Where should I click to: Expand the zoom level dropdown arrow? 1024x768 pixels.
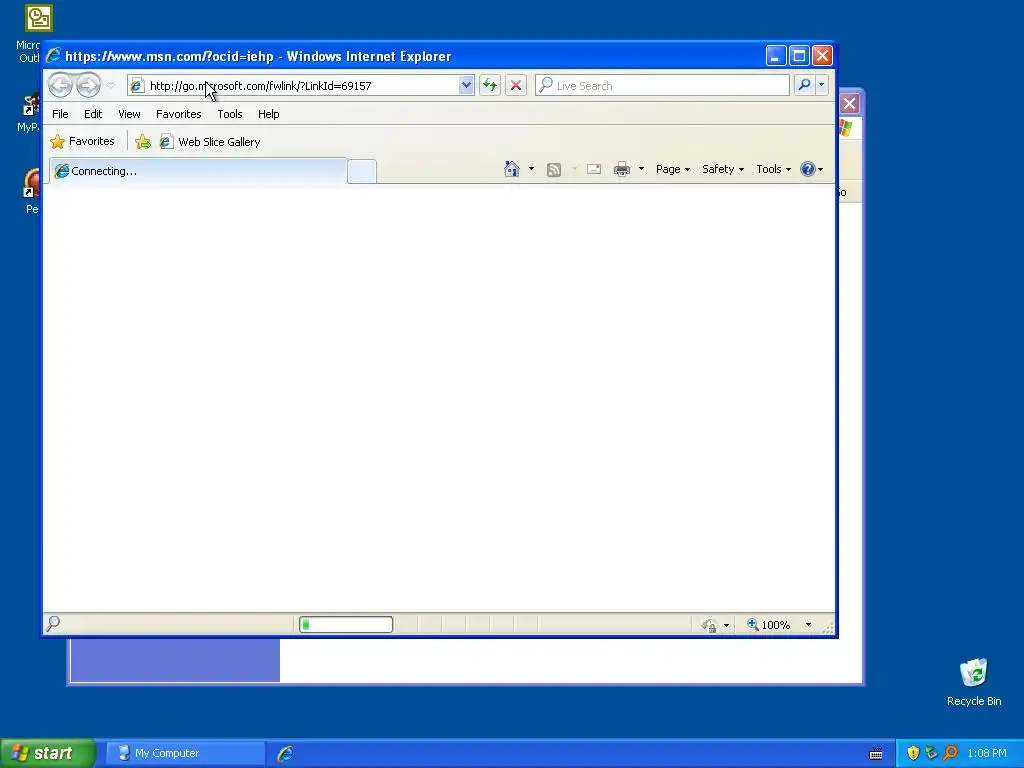808,625
